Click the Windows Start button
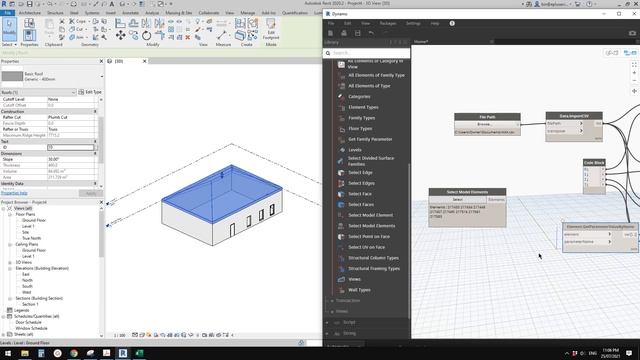The width and height of the screenshot is (640, 360). pos(8,353)
